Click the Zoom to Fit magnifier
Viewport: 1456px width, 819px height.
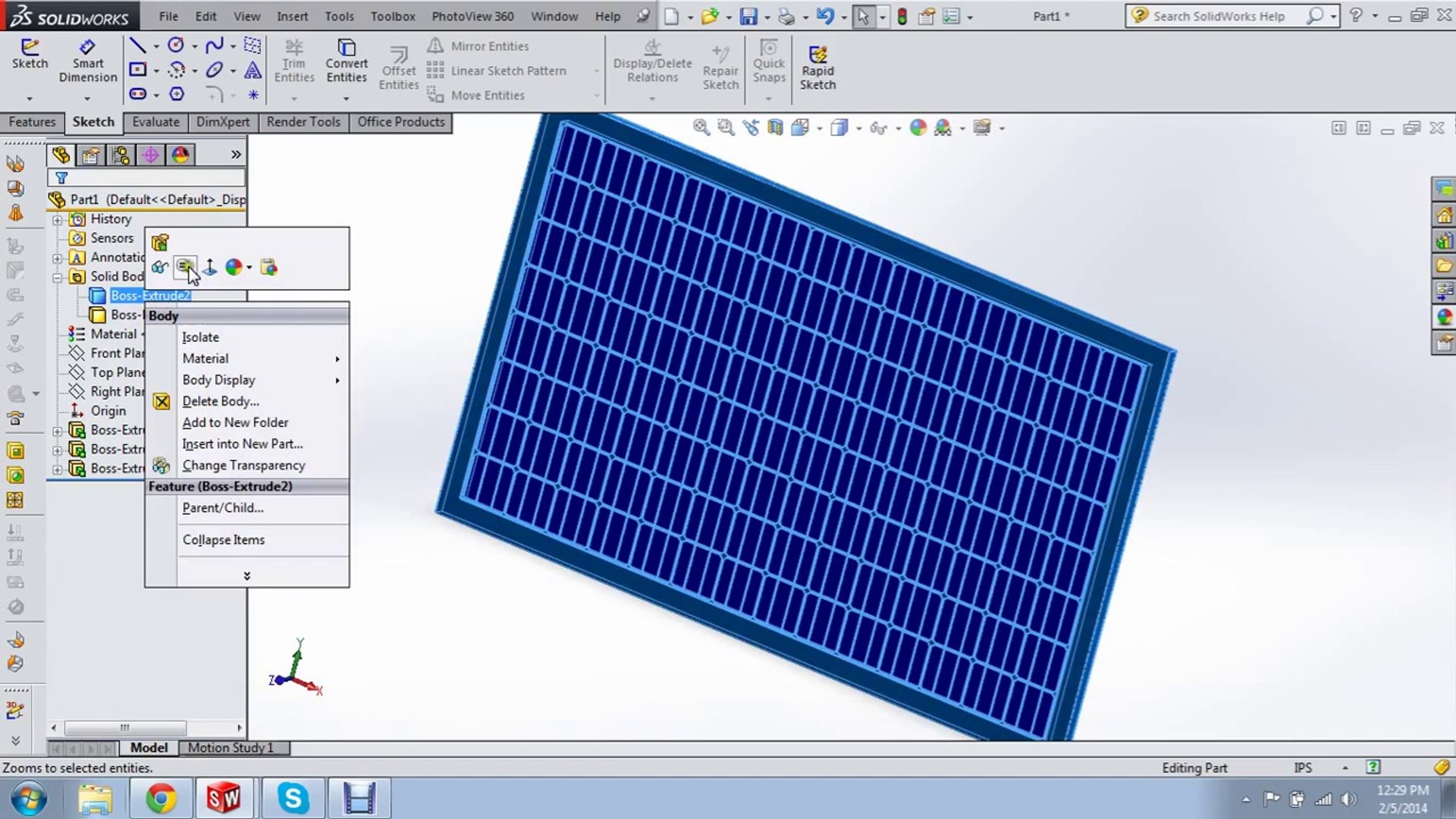point(701,127)
